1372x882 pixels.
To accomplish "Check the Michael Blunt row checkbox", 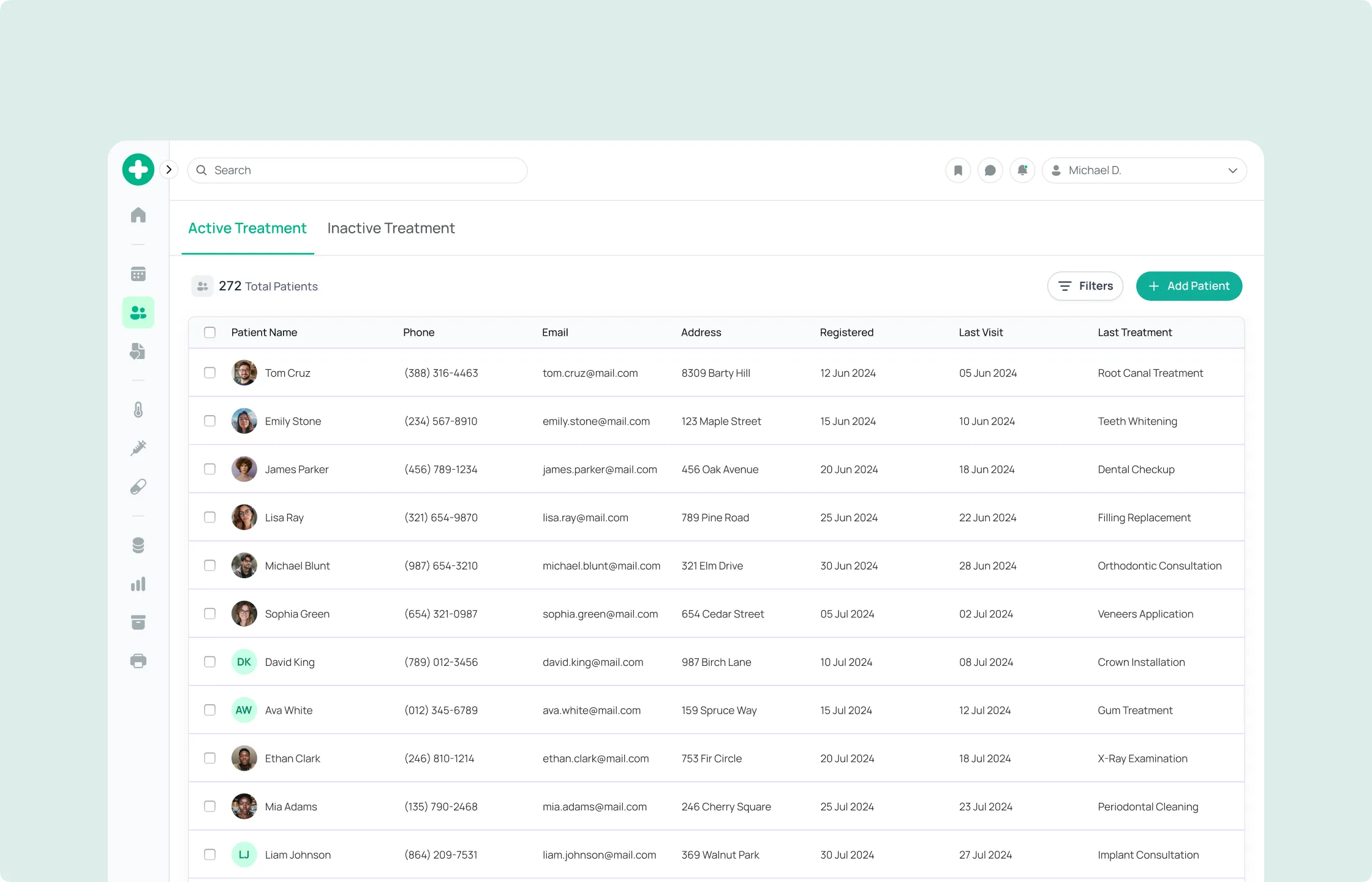I will tap(210, 566).
